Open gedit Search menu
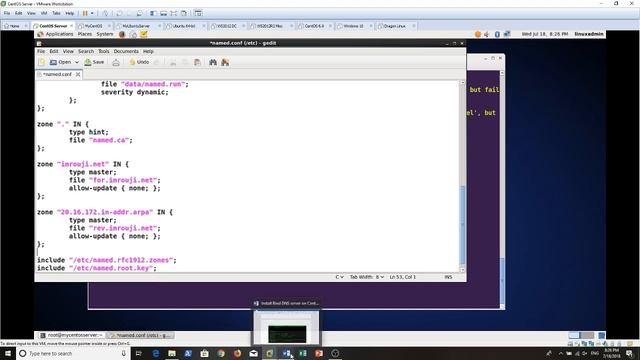Screen dimensions: 640x360 coord(86,51)
